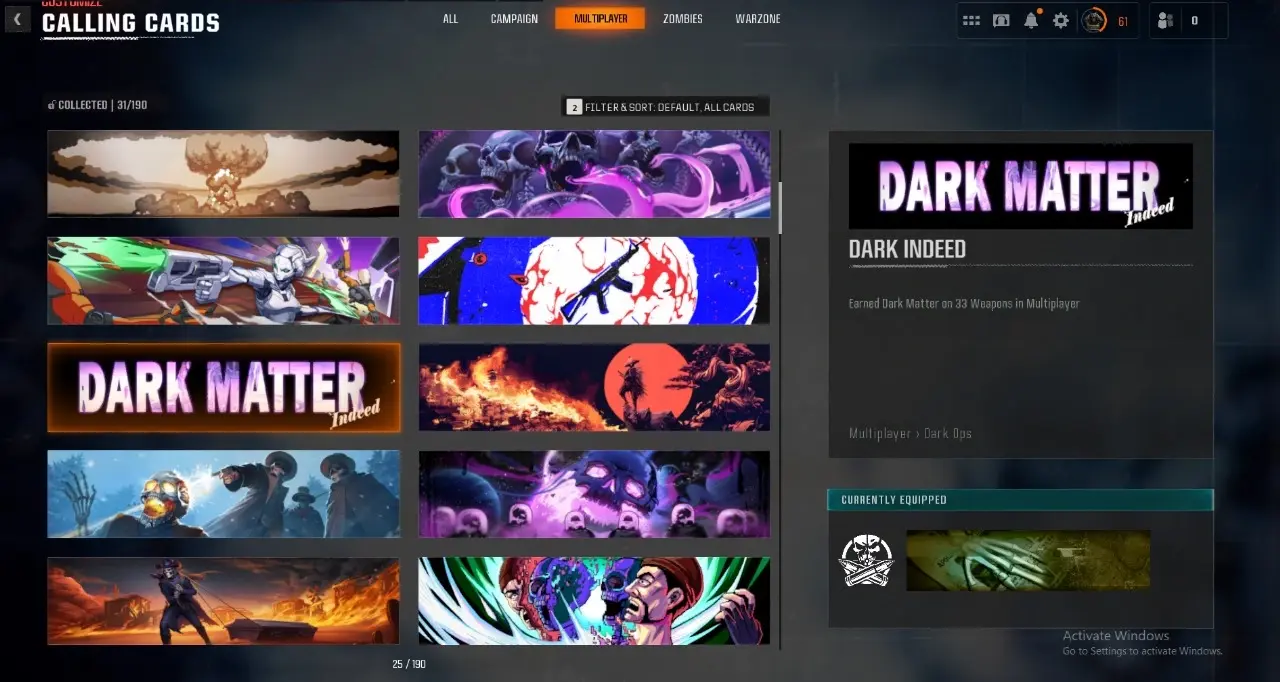Click the Dark Indeed title text
Viewport: 1280px width, 682px height.
[x=907, y=249]
